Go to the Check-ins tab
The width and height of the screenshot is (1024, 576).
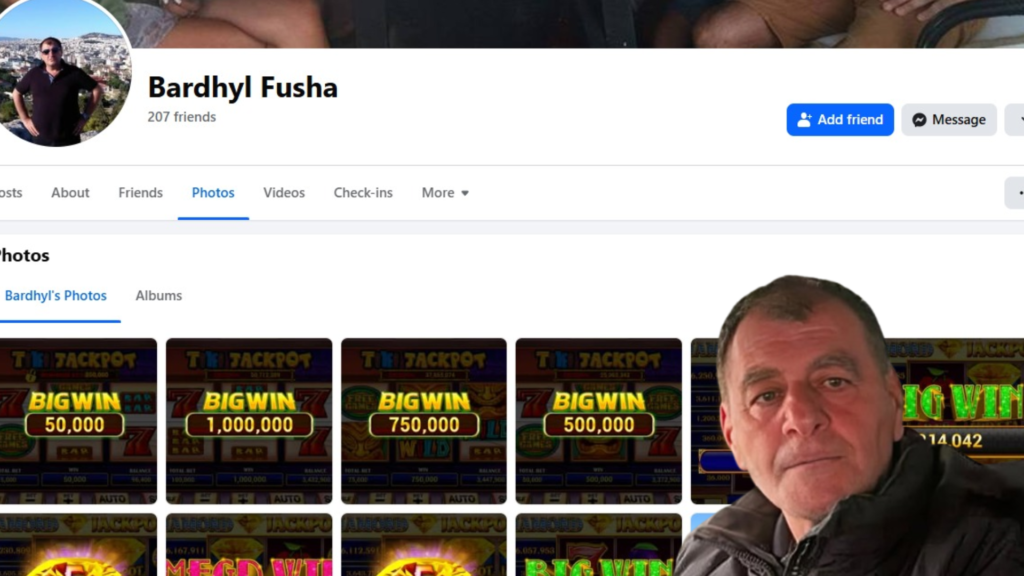(x=363, y=193)
